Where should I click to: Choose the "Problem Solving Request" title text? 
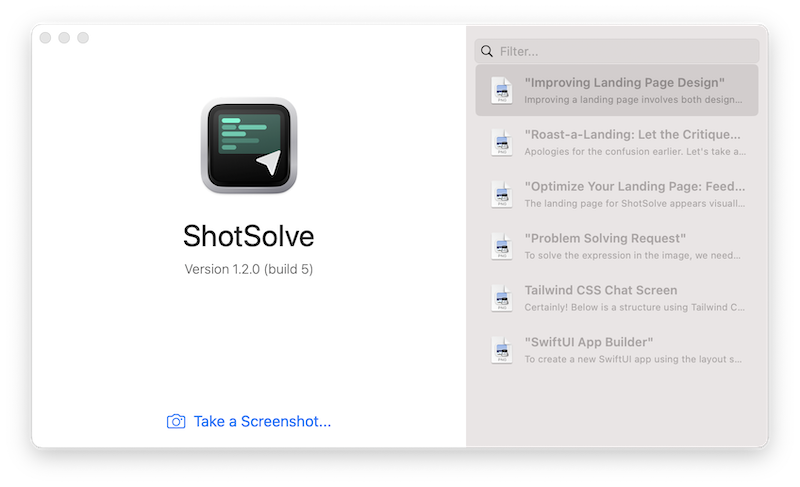point(605,238)
